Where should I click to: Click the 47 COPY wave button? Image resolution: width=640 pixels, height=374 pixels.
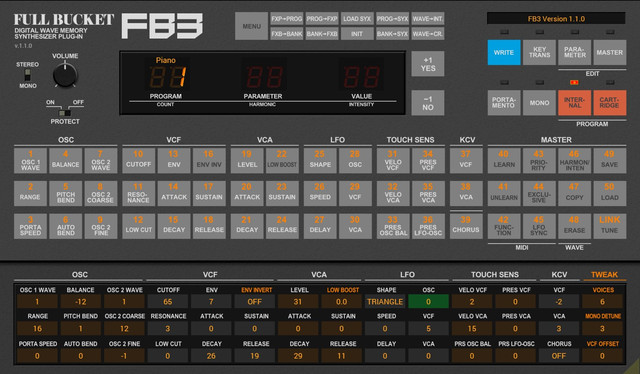coord(575,193)
